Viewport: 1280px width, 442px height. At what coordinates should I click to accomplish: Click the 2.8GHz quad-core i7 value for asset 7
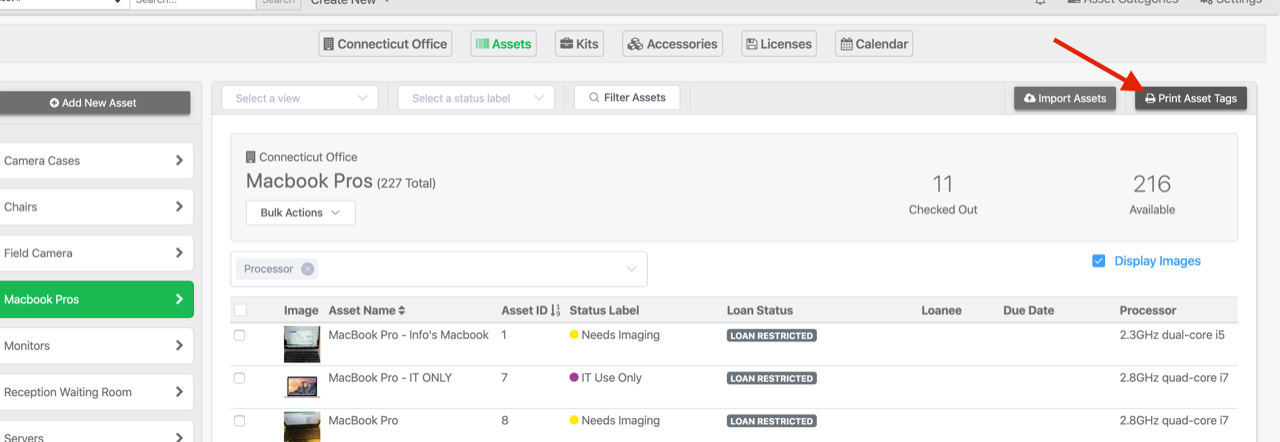(x=1173, y=378)
